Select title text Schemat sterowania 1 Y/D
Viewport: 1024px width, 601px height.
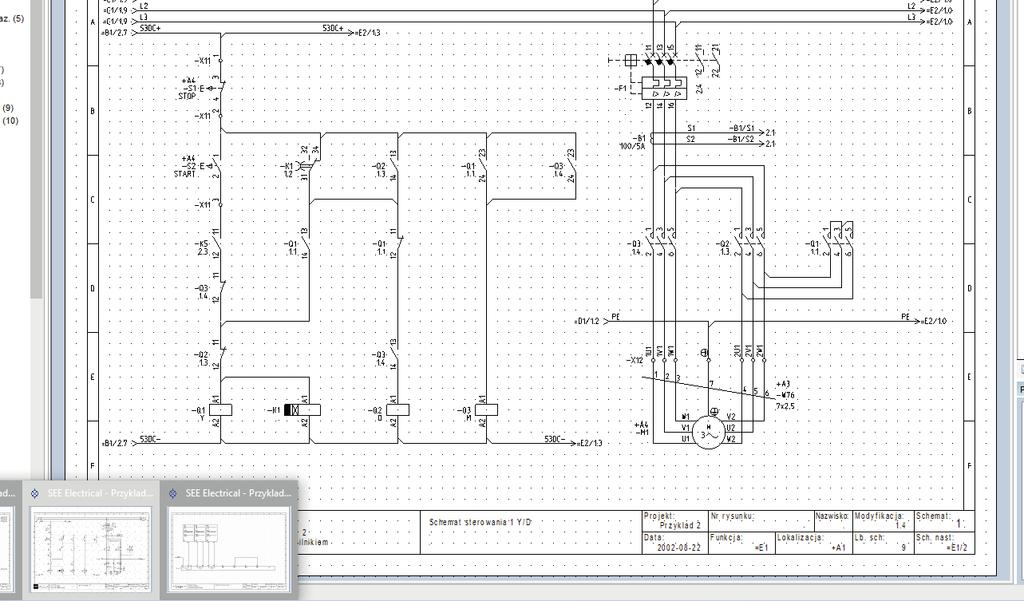pyautogui.click(x=481, y=522)
